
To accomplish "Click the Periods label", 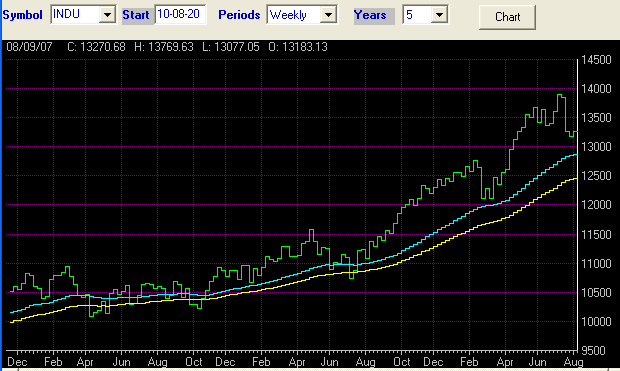I will coord(239,15).
